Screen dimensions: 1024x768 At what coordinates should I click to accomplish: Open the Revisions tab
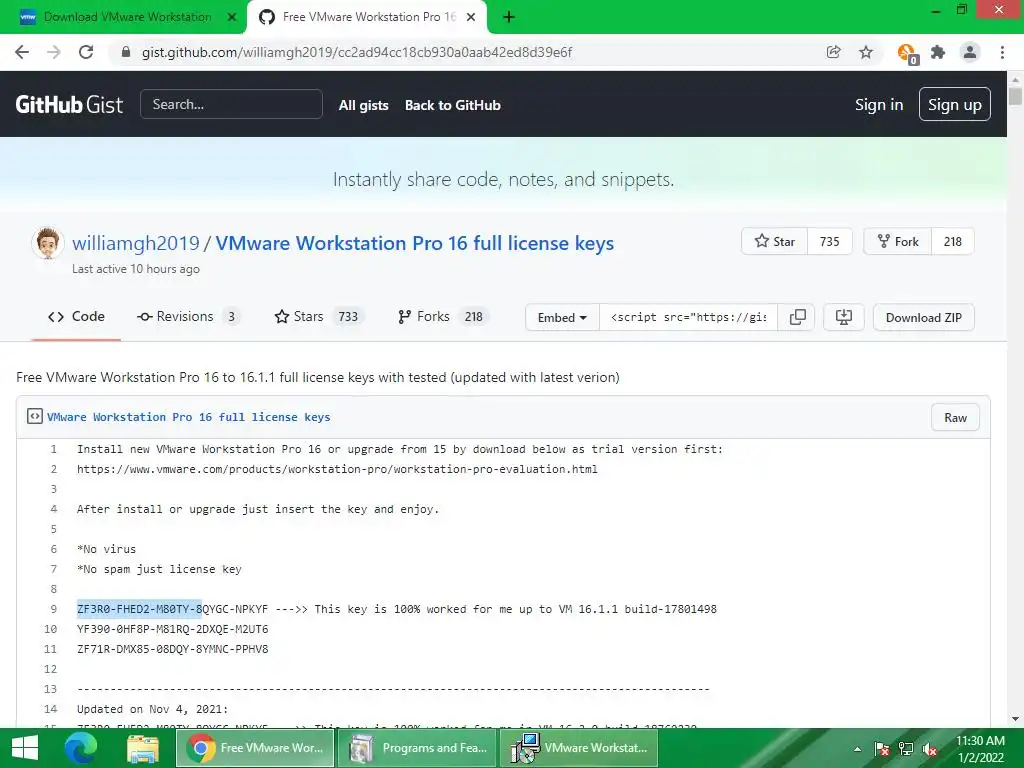188,317
